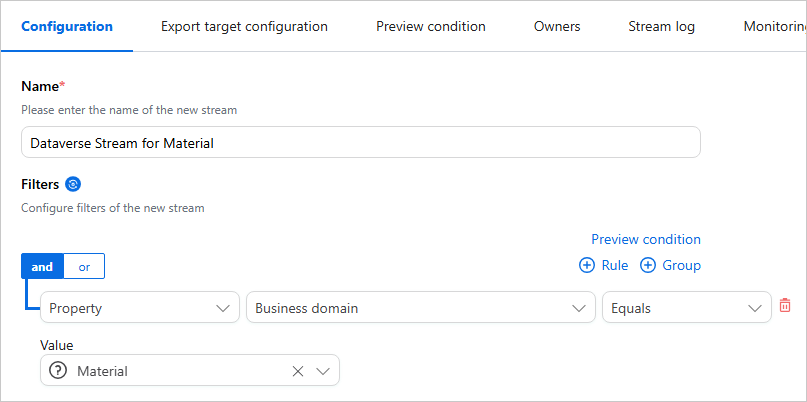Expand the Material value dropdown chevron

pos(323,371)
